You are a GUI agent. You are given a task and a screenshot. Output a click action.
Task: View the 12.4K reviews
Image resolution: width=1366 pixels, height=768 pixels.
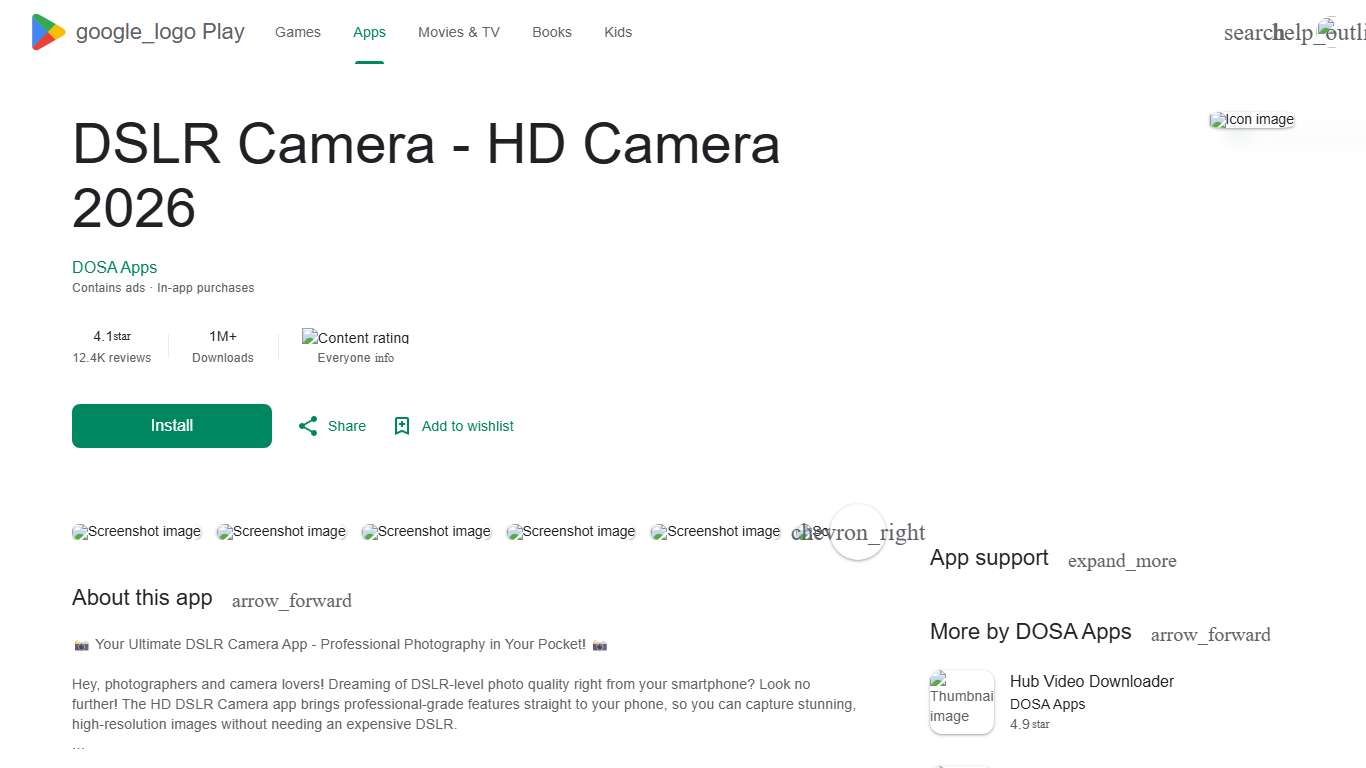coord(111,357)
